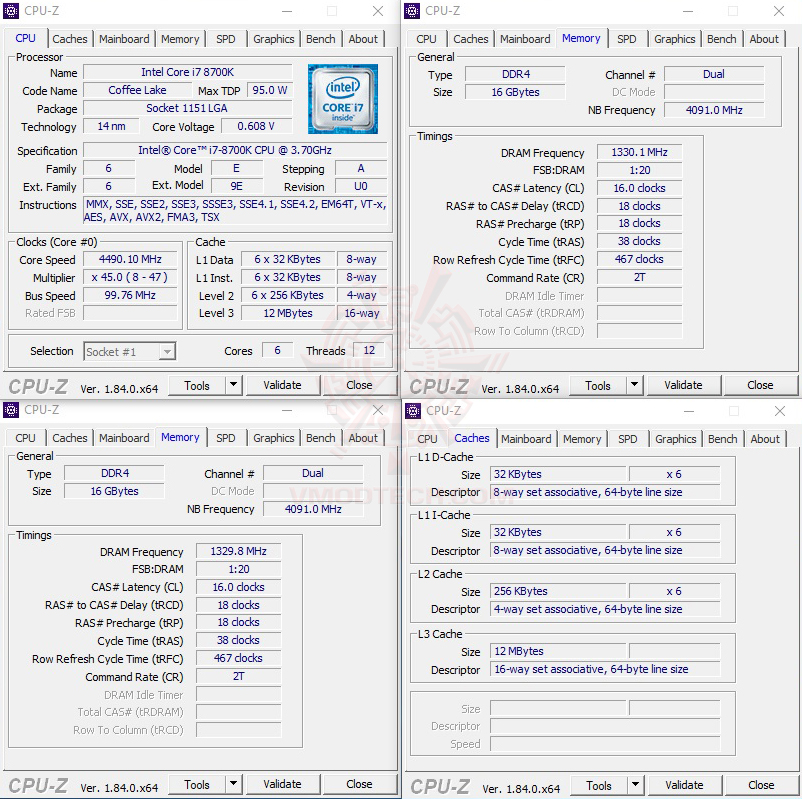Open the Graphics tab in the top-right Memory window
The image size is (802, 799).
tap(675, 39)
